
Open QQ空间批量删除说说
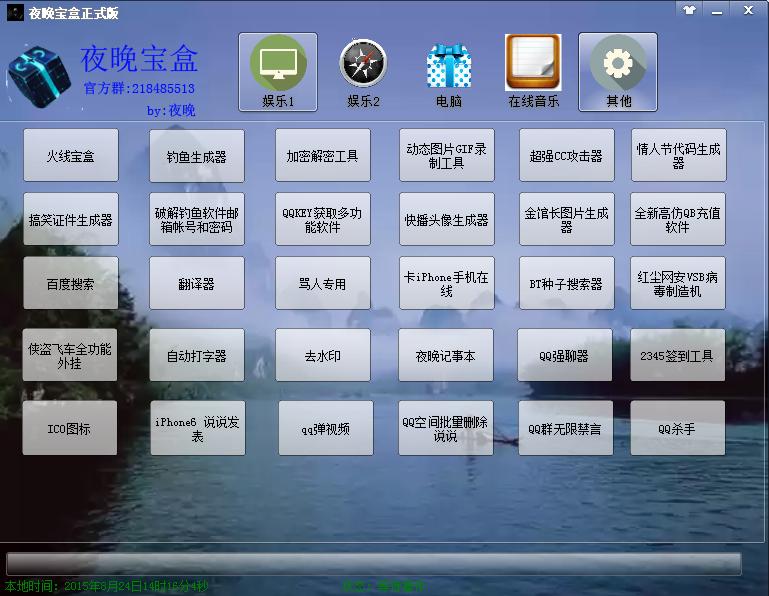click(x=446, y=428)
